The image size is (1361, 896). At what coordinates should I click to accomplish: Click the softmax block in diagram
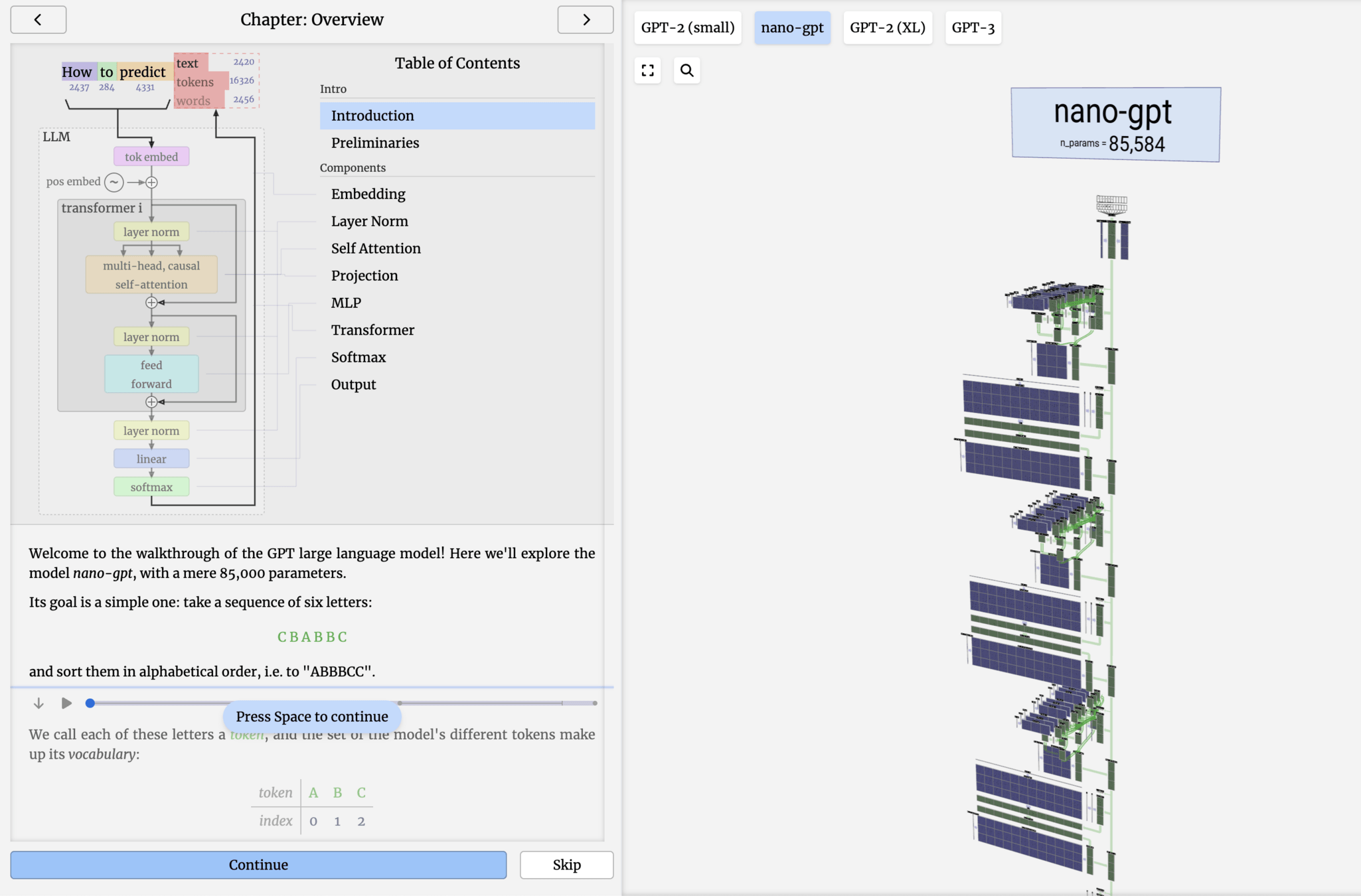coord(151,487)
